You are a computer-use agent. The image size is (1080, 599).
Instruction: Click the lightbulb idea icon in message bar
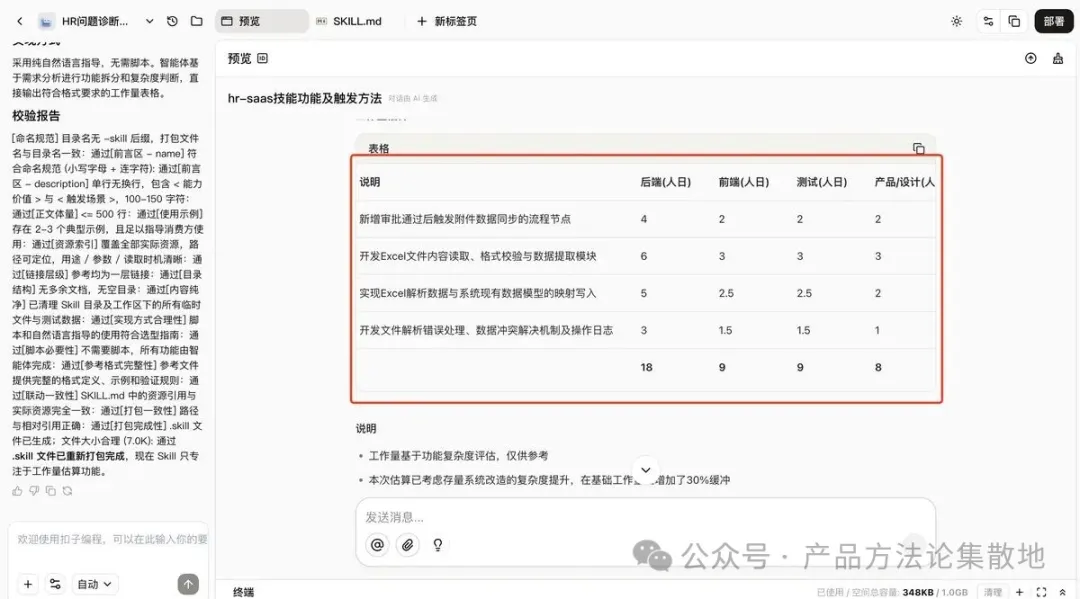click(437, 546)
